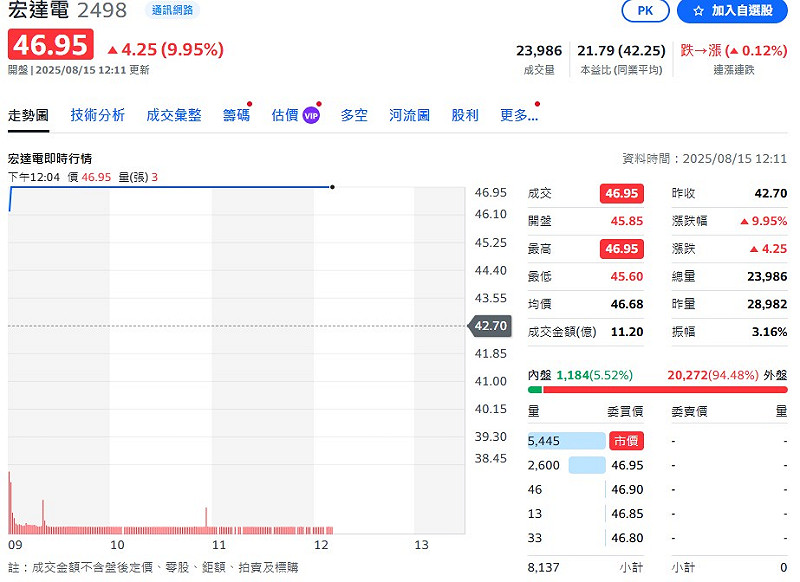Click the 23,986 volume figure
800x582 pixels.
coord(539,51)
